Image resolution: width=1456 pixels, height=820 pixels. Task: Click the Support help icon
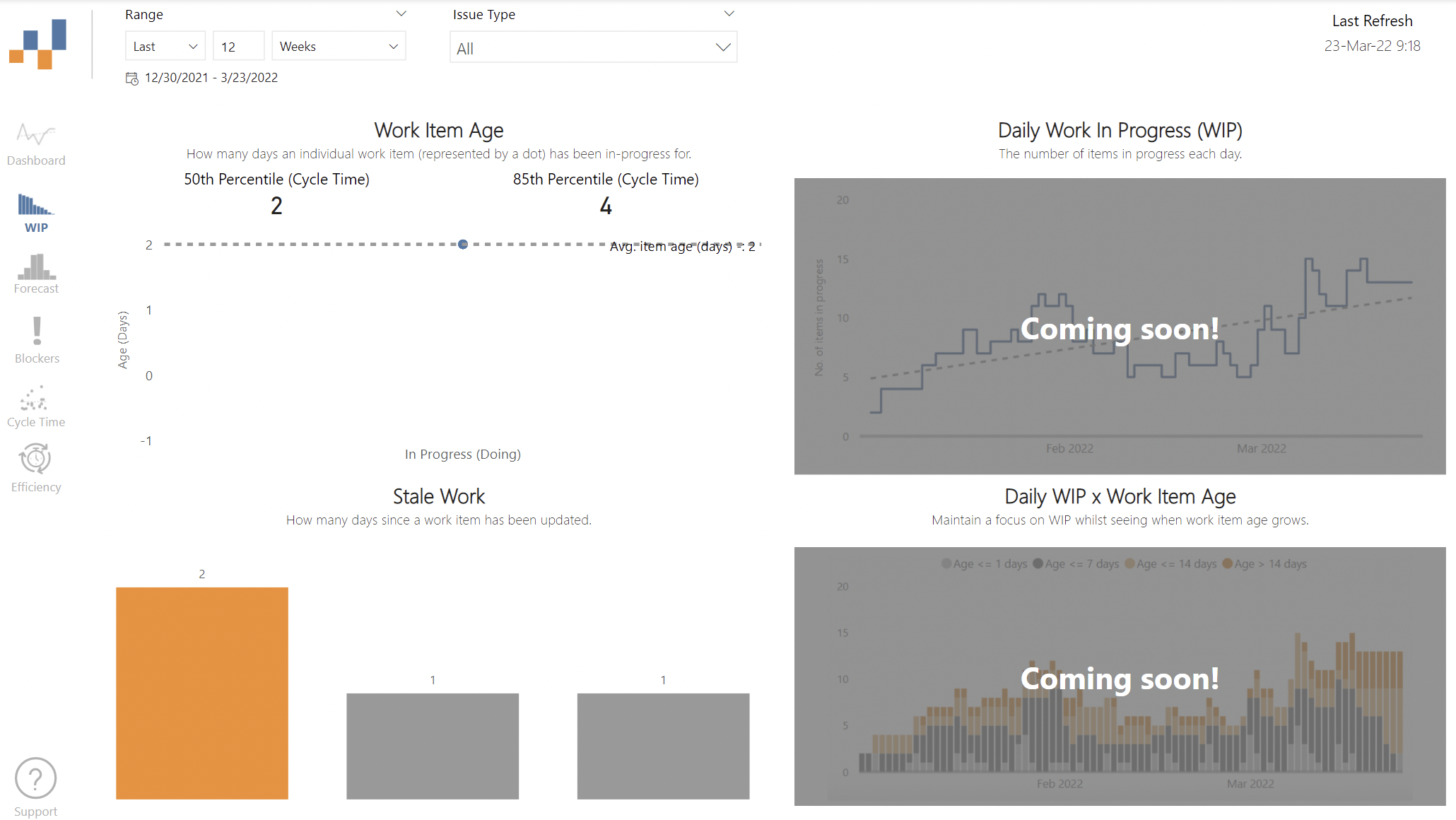(35, 779)
